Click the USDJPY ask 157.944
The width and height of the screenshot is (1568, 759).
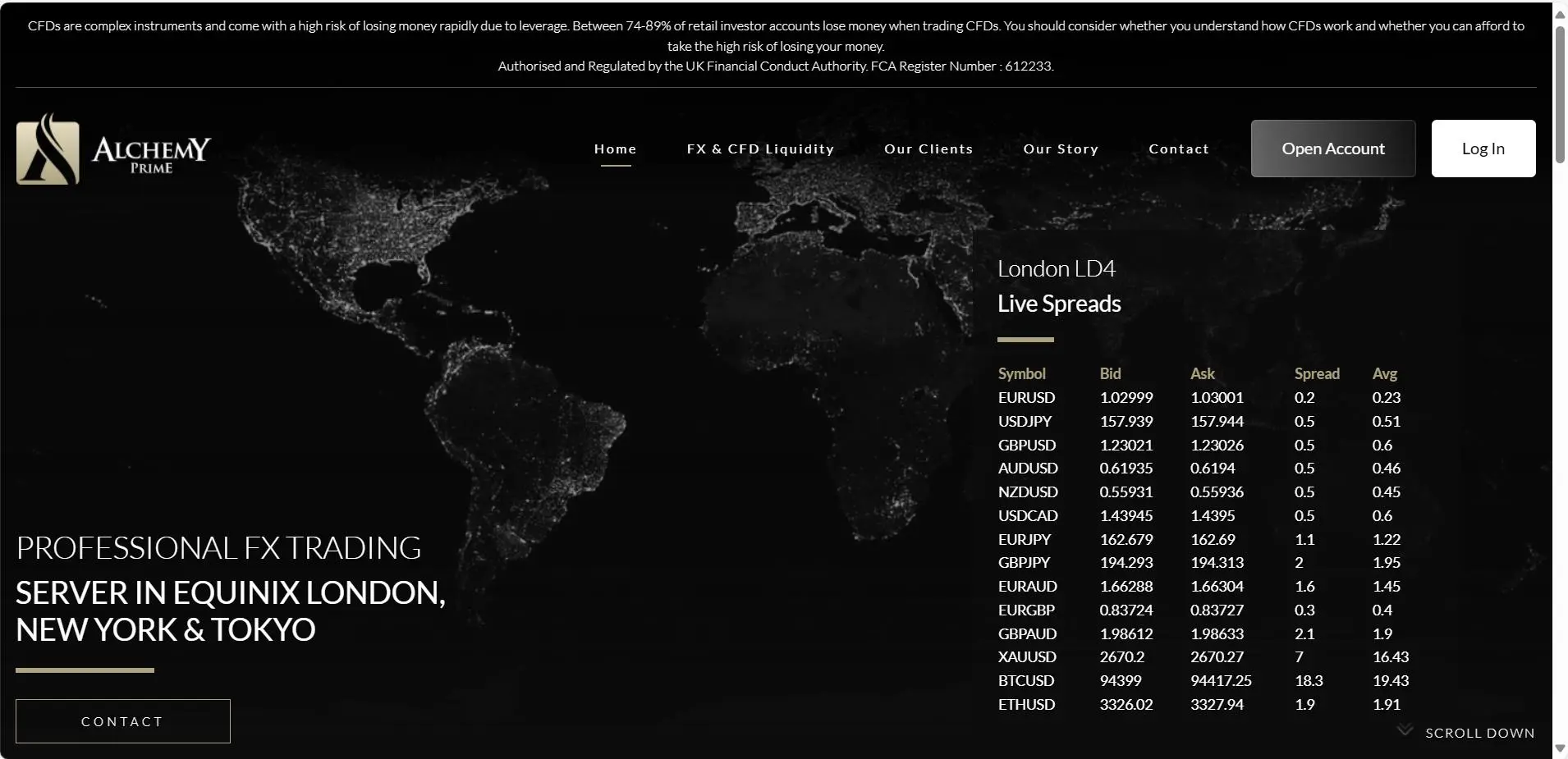(x=1217, y=421)
